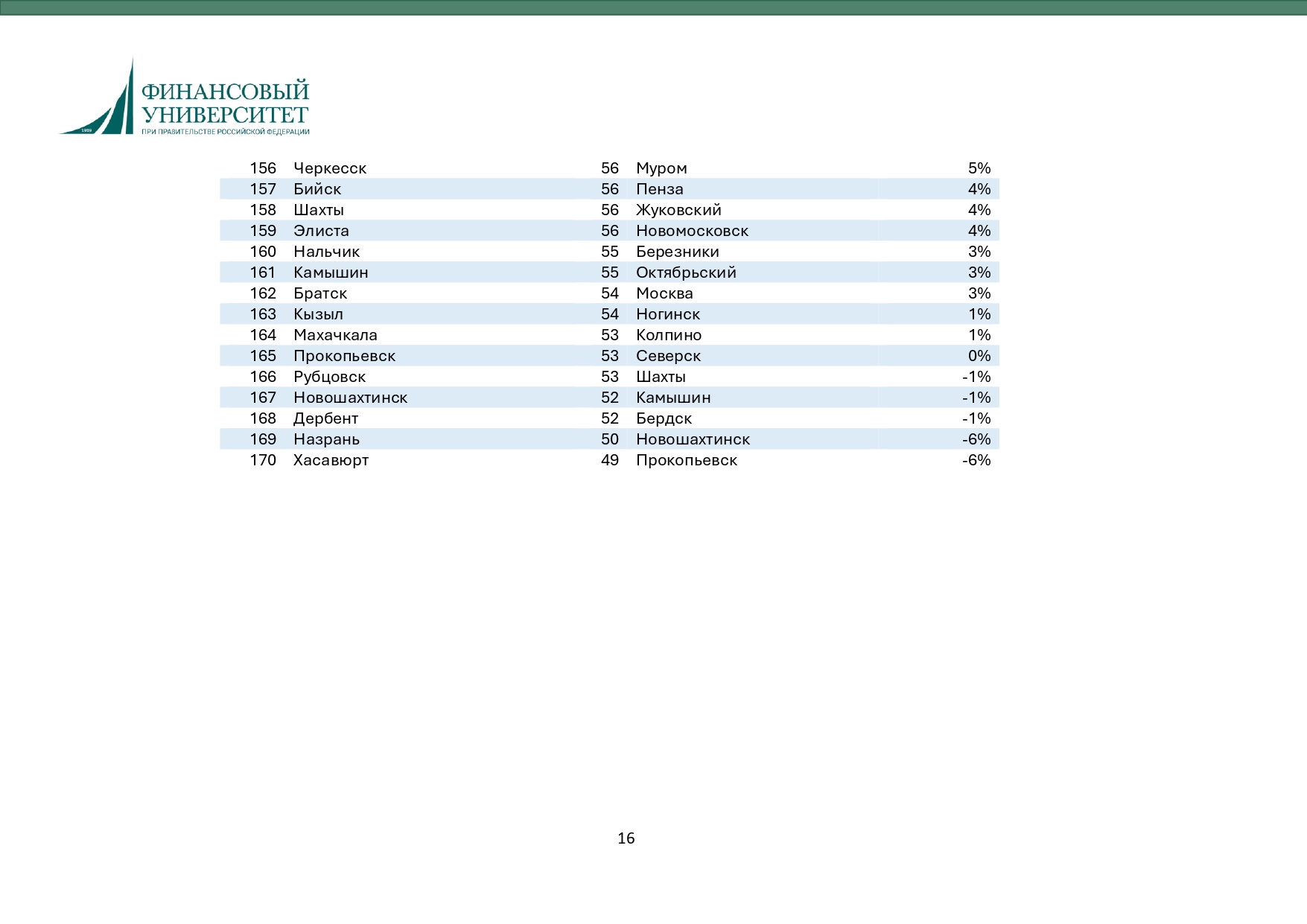Click row number 157 Бийск
Image resolution: width=1307 pixels, height=924 pixels.
click(x=609, y=189)
